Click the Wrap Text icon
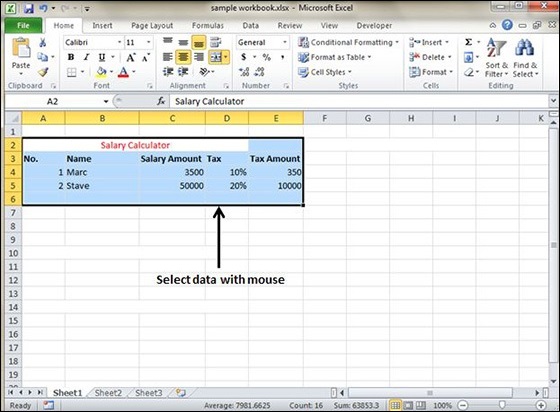Viewport: 560px width, 412px height. (215, 42)
